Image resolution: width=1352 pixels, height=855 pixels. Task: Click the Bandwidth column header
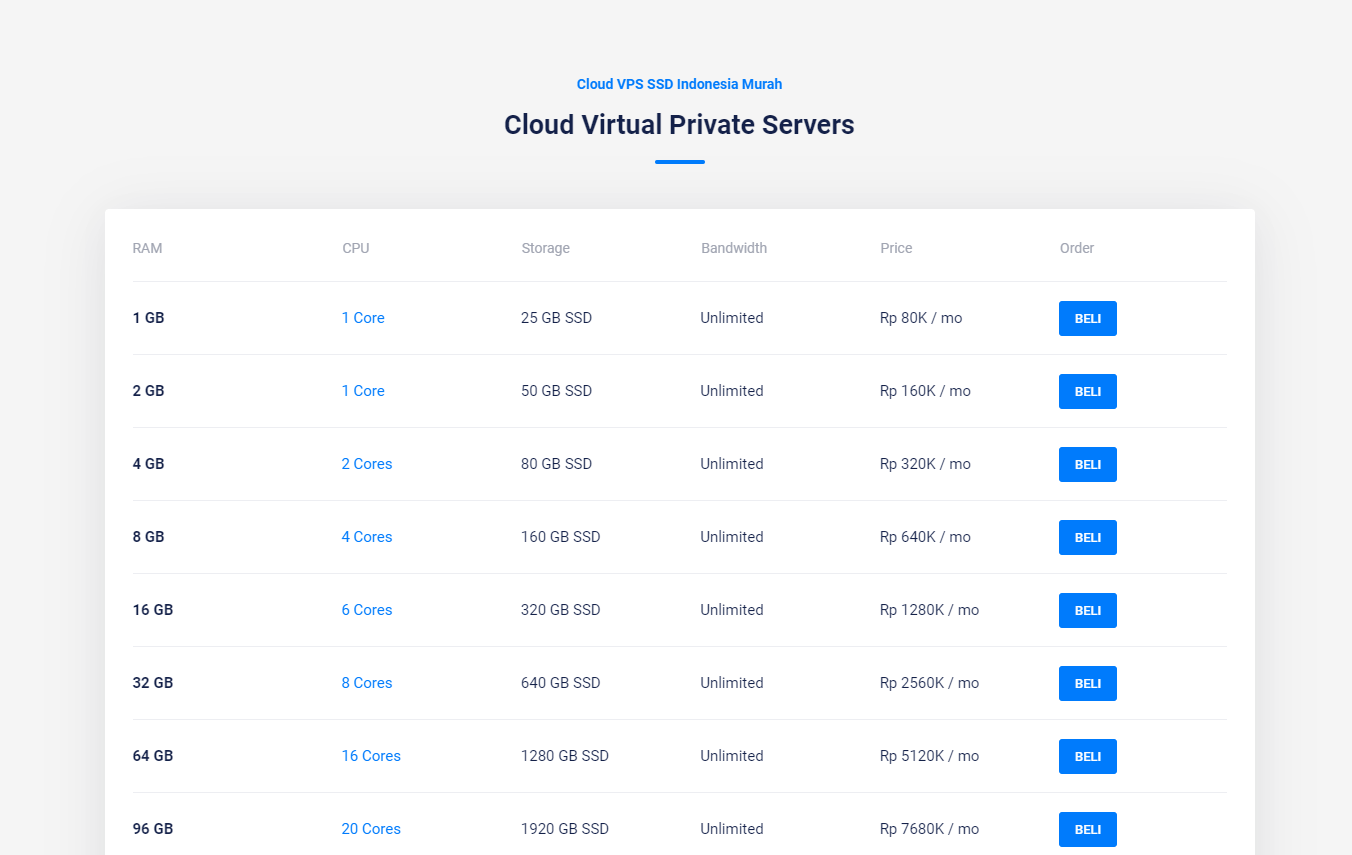pos(734,248)
